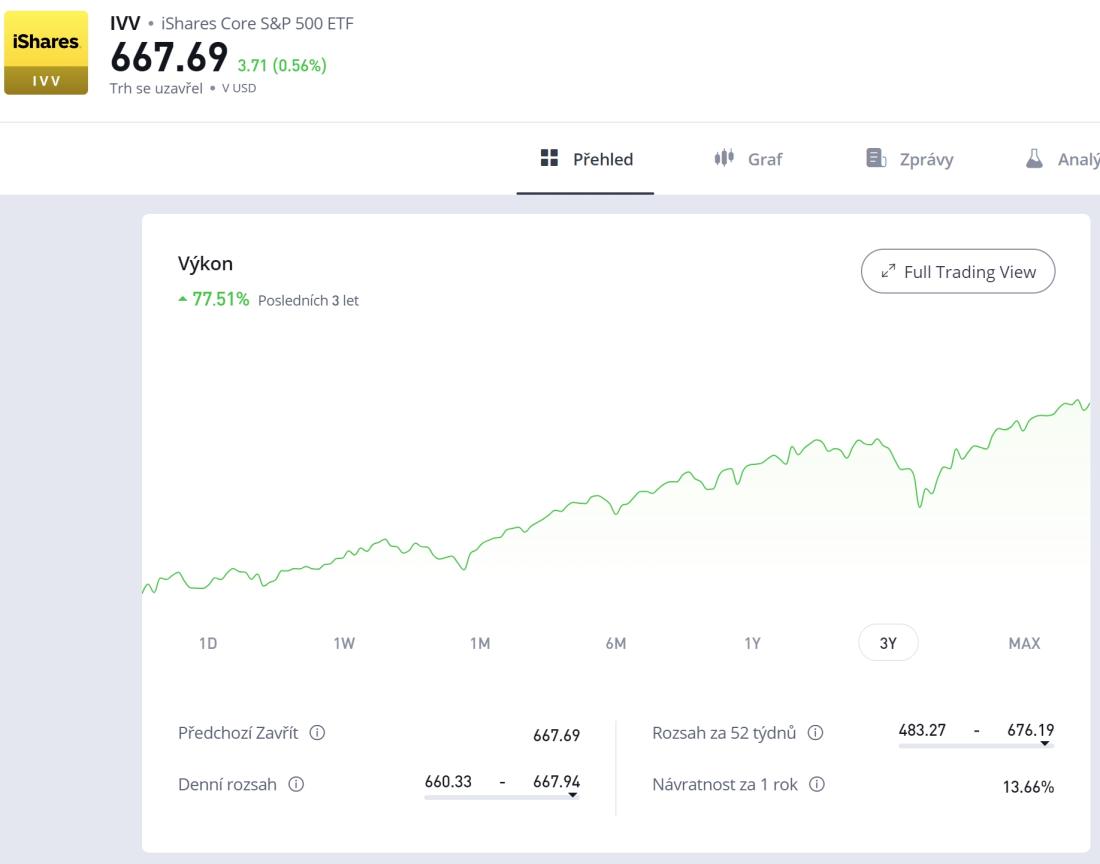Click the Analýza flask icon
This screenshot has height=864, width=1100.
pos(1034,158)
